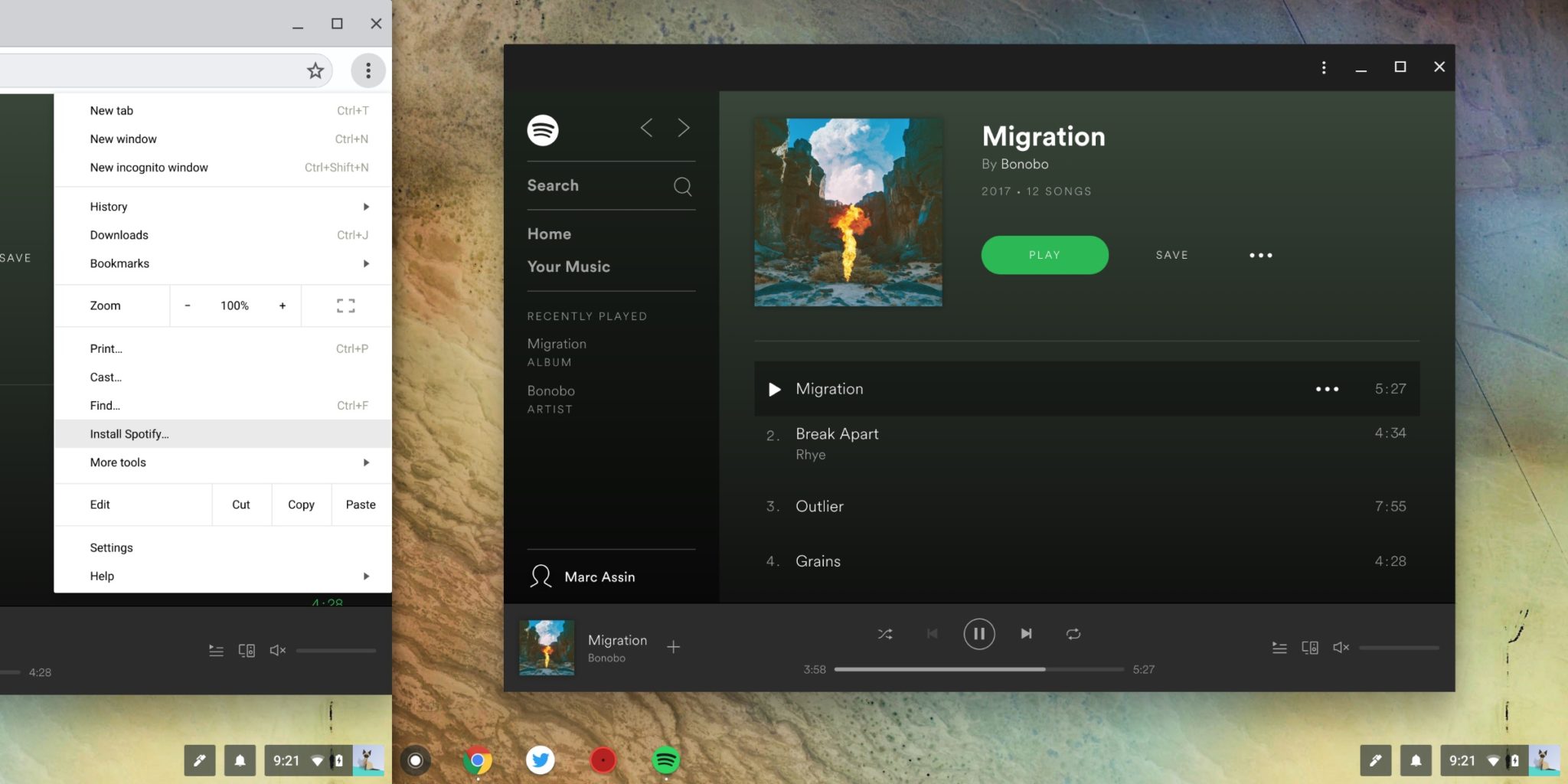Image resolution: width=1568 pixels, height=784 pixels.
Task: Open the devices icon in the Spotify player bar
Action: pos(1310,648)
